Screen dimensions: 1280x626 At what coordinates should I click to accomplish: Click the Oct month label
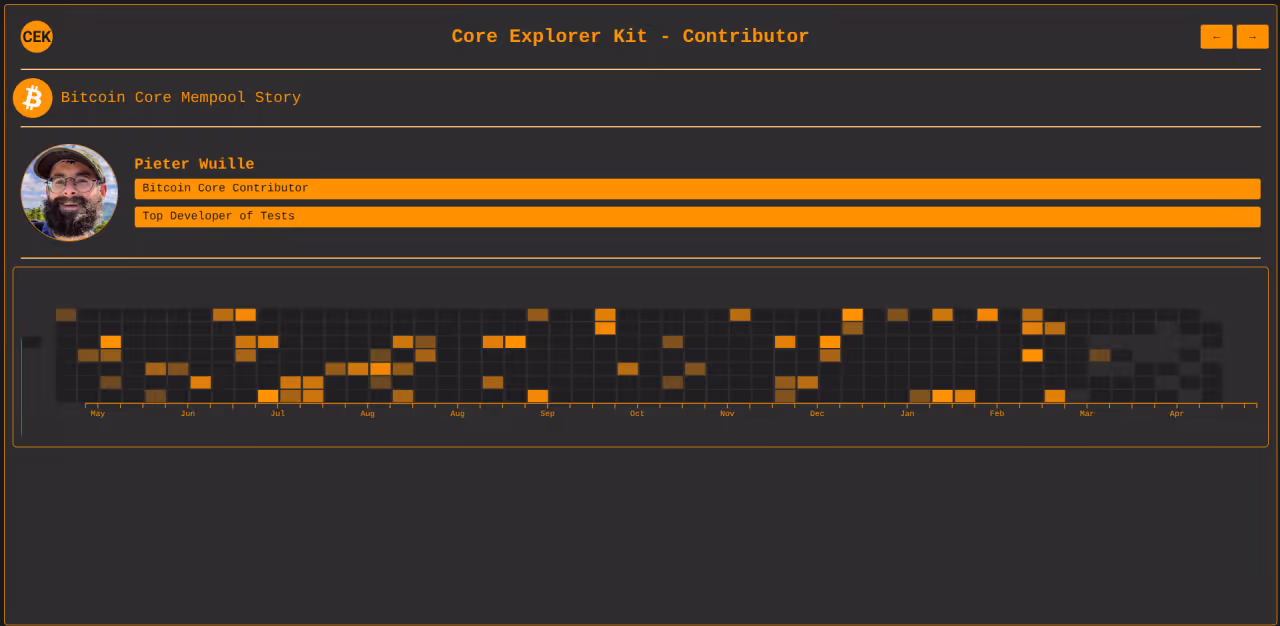click(637, 414)
